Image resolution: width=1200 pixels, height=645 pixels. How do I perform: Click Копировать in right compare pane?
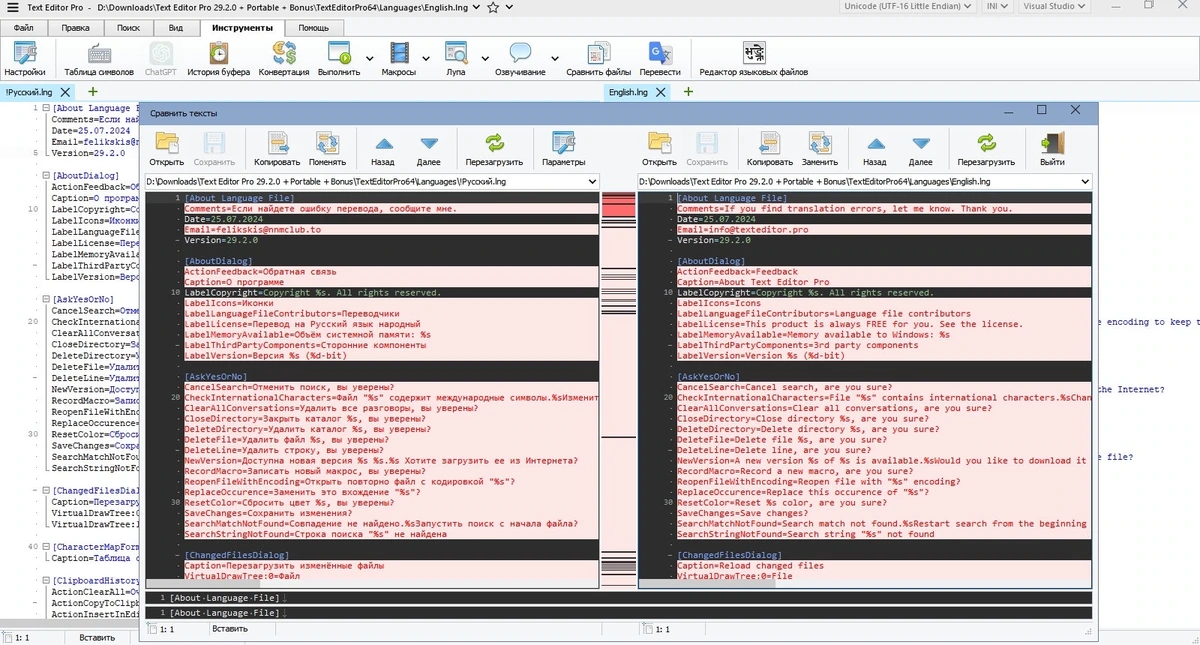(770, 149)
